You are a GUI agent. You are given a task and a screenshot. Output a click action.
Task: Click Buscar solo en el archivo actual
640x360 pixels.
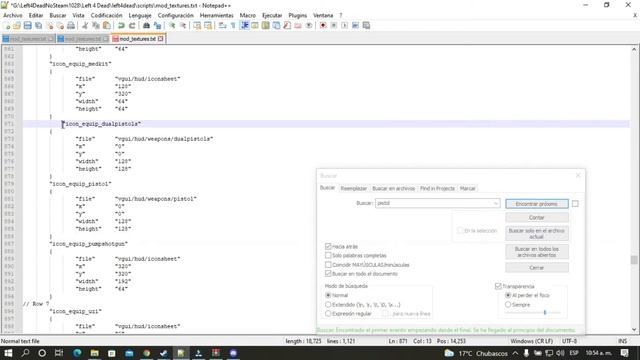(x=537, y=233)
